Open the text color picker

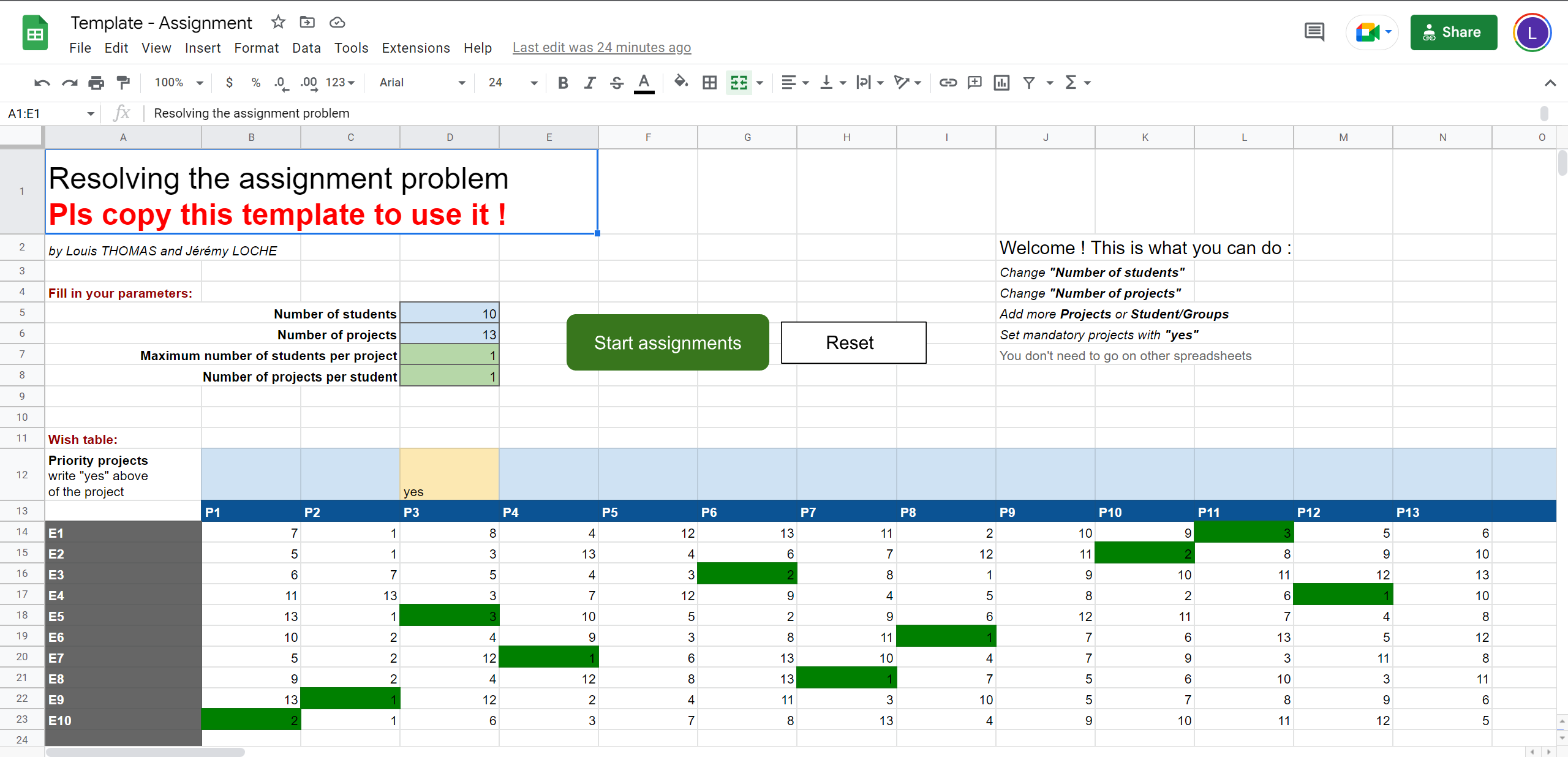643,83
